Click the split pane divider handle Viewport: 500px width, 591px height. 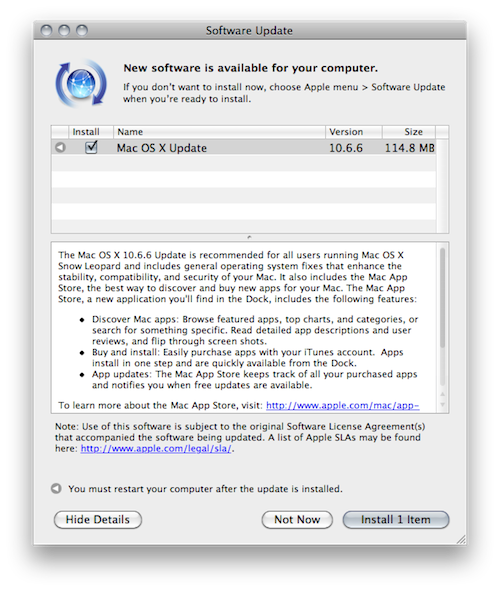249,237
